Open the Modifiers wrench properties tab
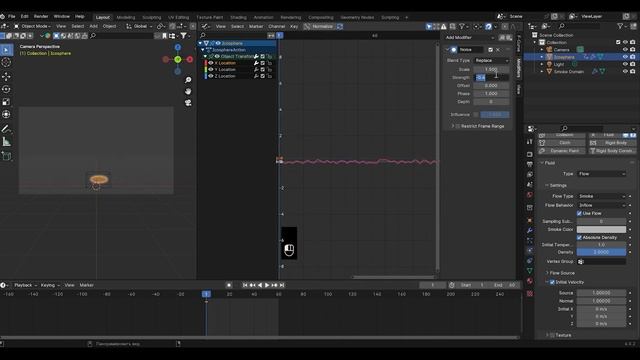 click(530, 231)
